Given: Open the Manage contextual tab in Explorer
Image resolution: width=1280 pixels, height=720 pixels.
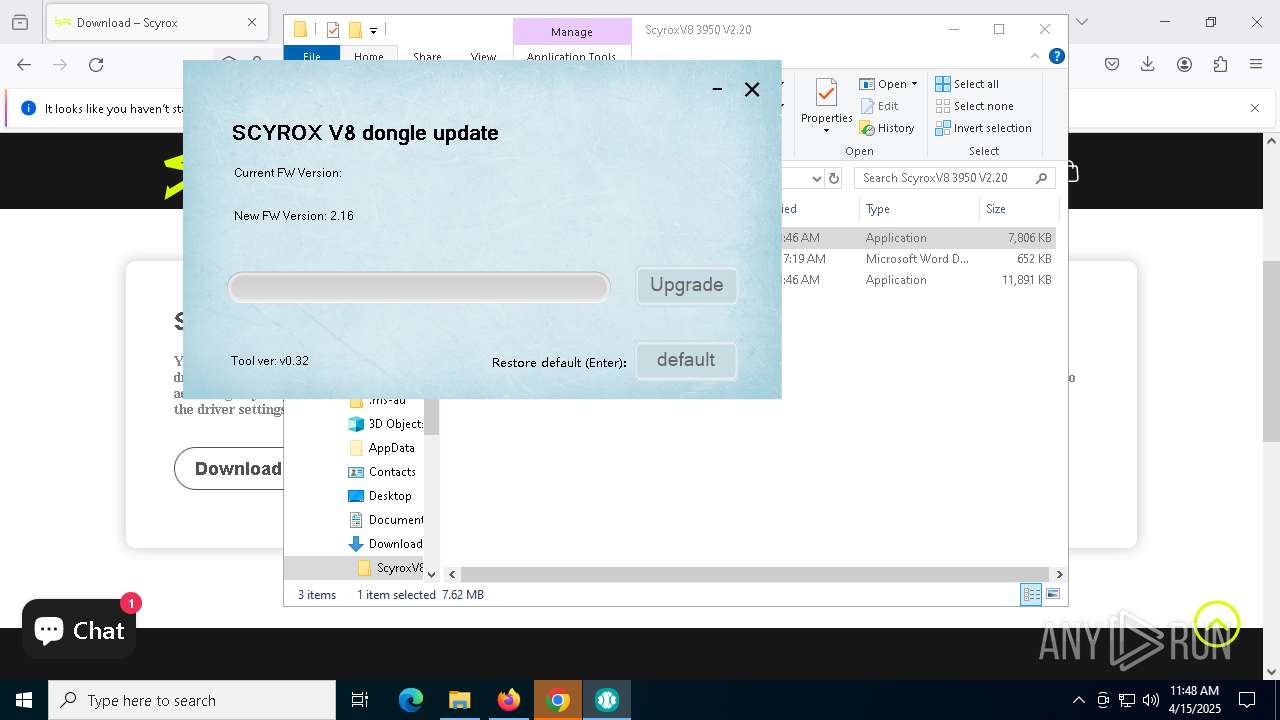Looking at the screenshot, I should point(572,32).
